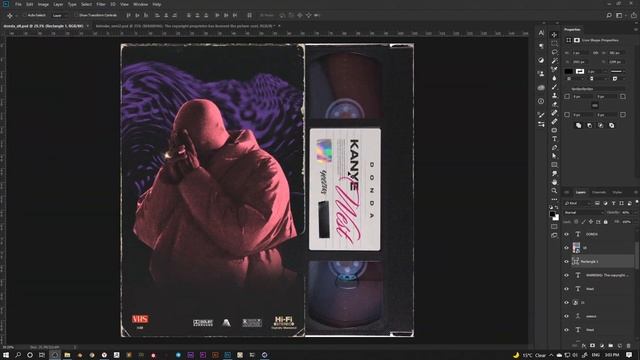Open the blend mode Normal dropdown

584,213
